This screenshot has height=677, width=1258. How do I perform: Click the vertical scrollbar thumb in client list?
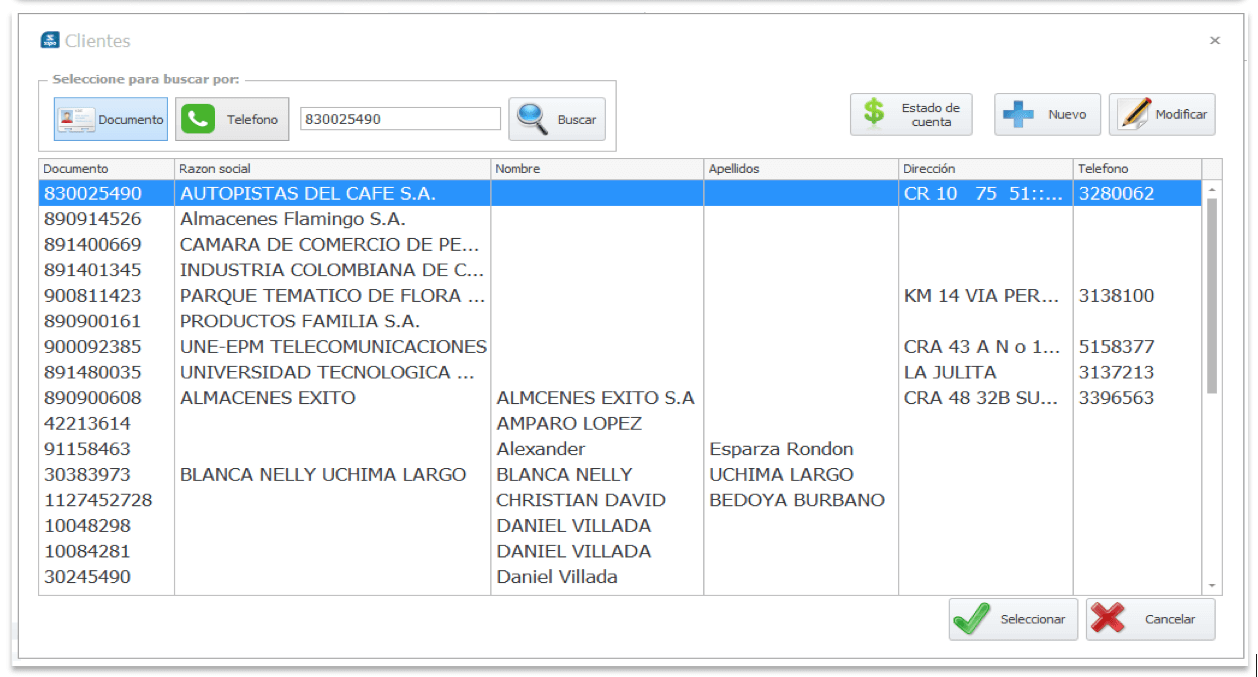tap(1212, 295)
